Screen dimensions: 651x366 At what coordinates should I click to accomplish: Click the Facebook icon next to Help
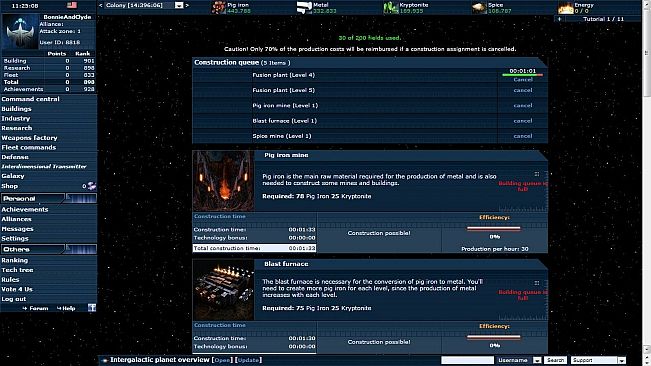[x=92, y=307]
